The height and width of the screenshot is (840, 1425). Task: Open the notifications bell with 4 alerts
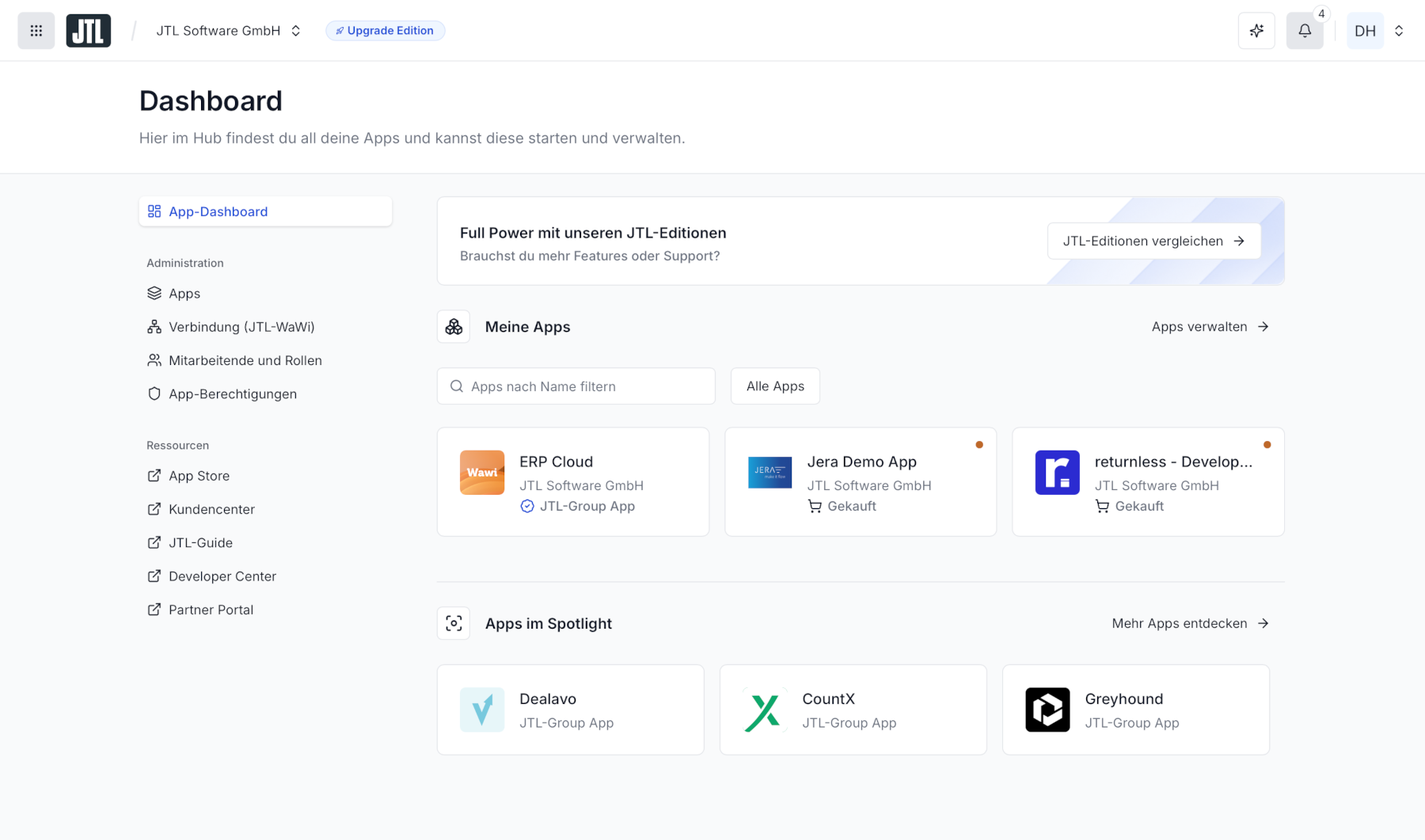(1305, 30)
